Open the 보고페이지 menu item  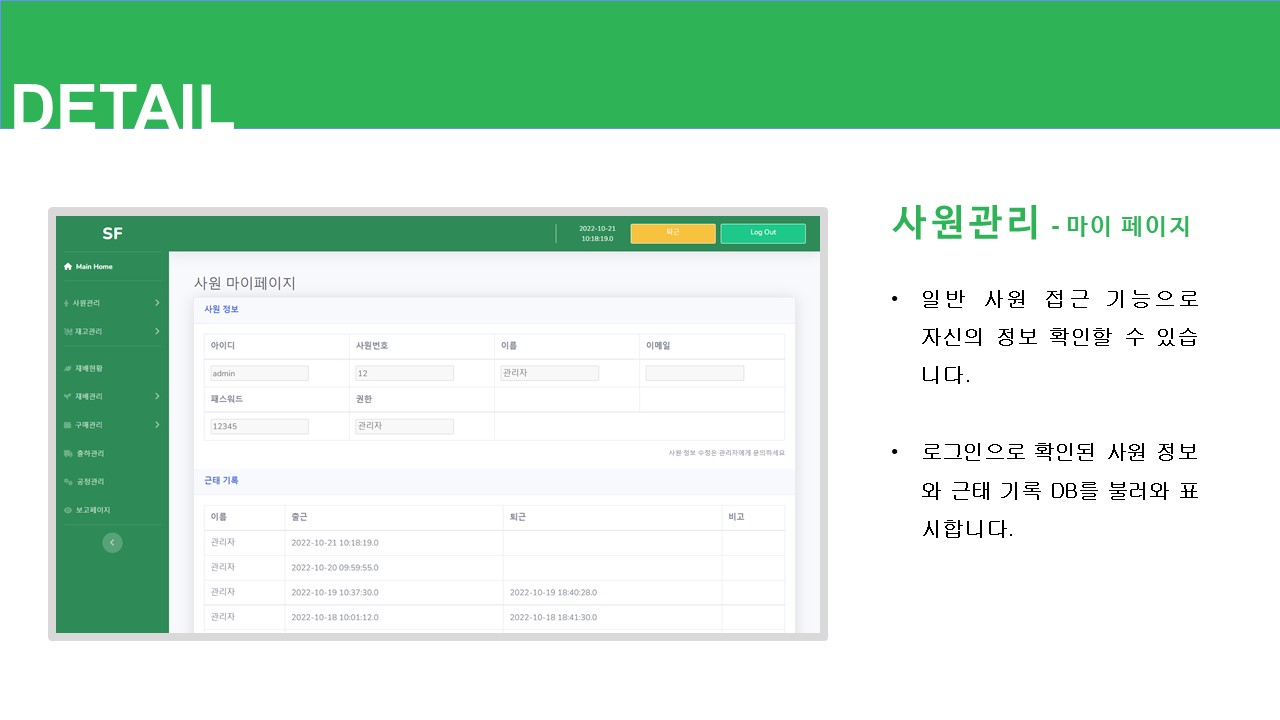point(91,510)
